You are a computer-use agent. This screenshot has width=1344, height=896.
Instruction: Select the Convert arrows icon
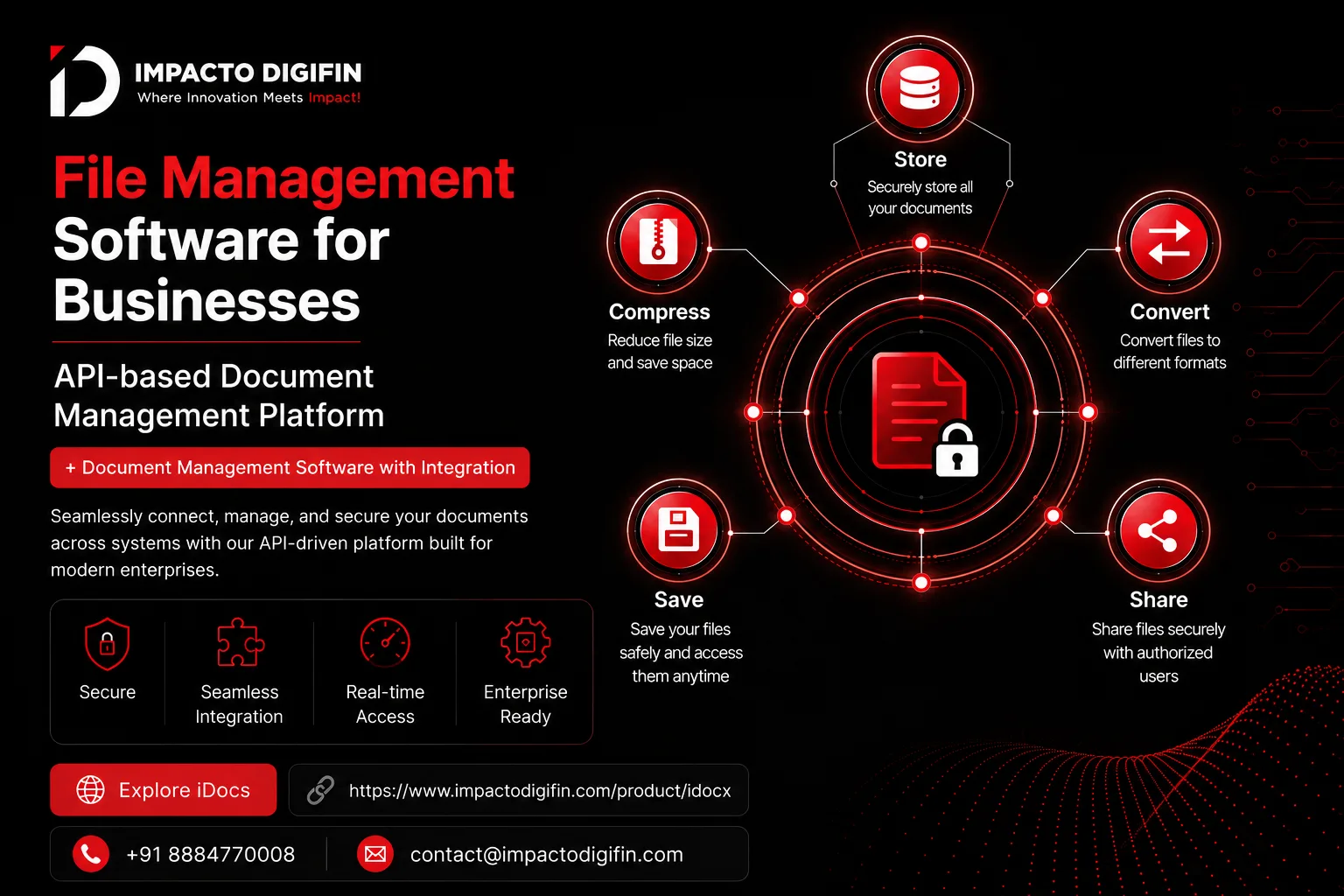tap(1169, 242)
